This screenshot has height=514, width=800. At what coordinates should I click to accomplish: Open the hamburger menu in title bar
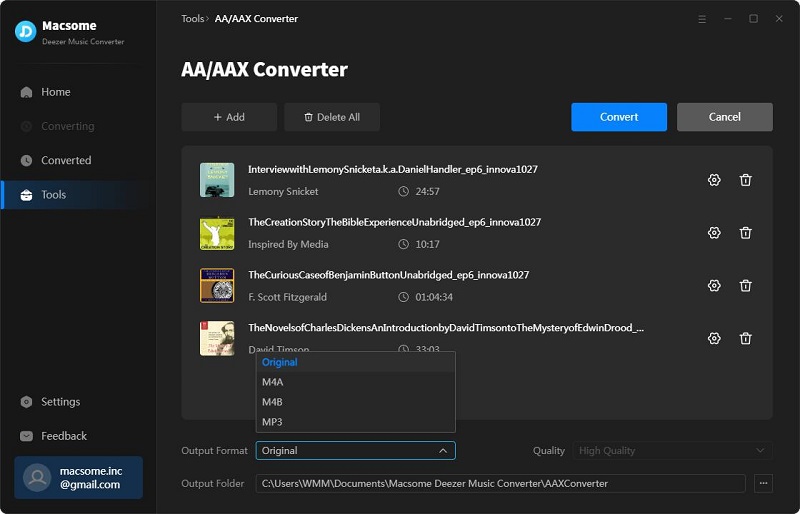point(702,19)
